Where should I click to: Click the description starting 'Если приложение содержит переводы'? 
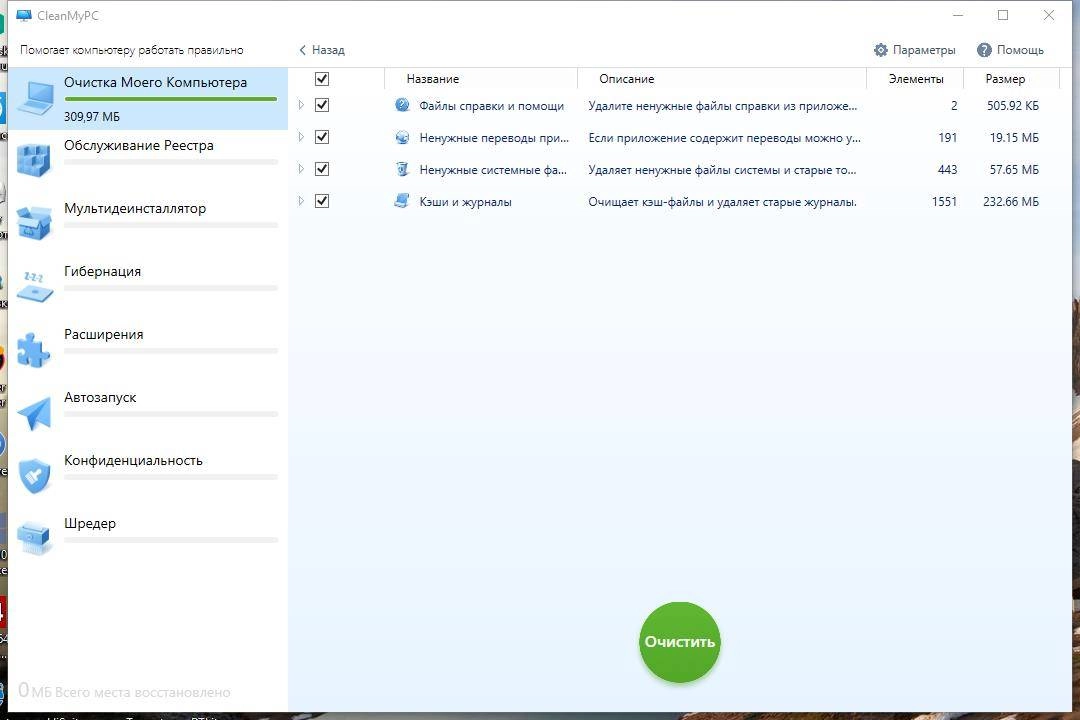[x=724, y=138]
